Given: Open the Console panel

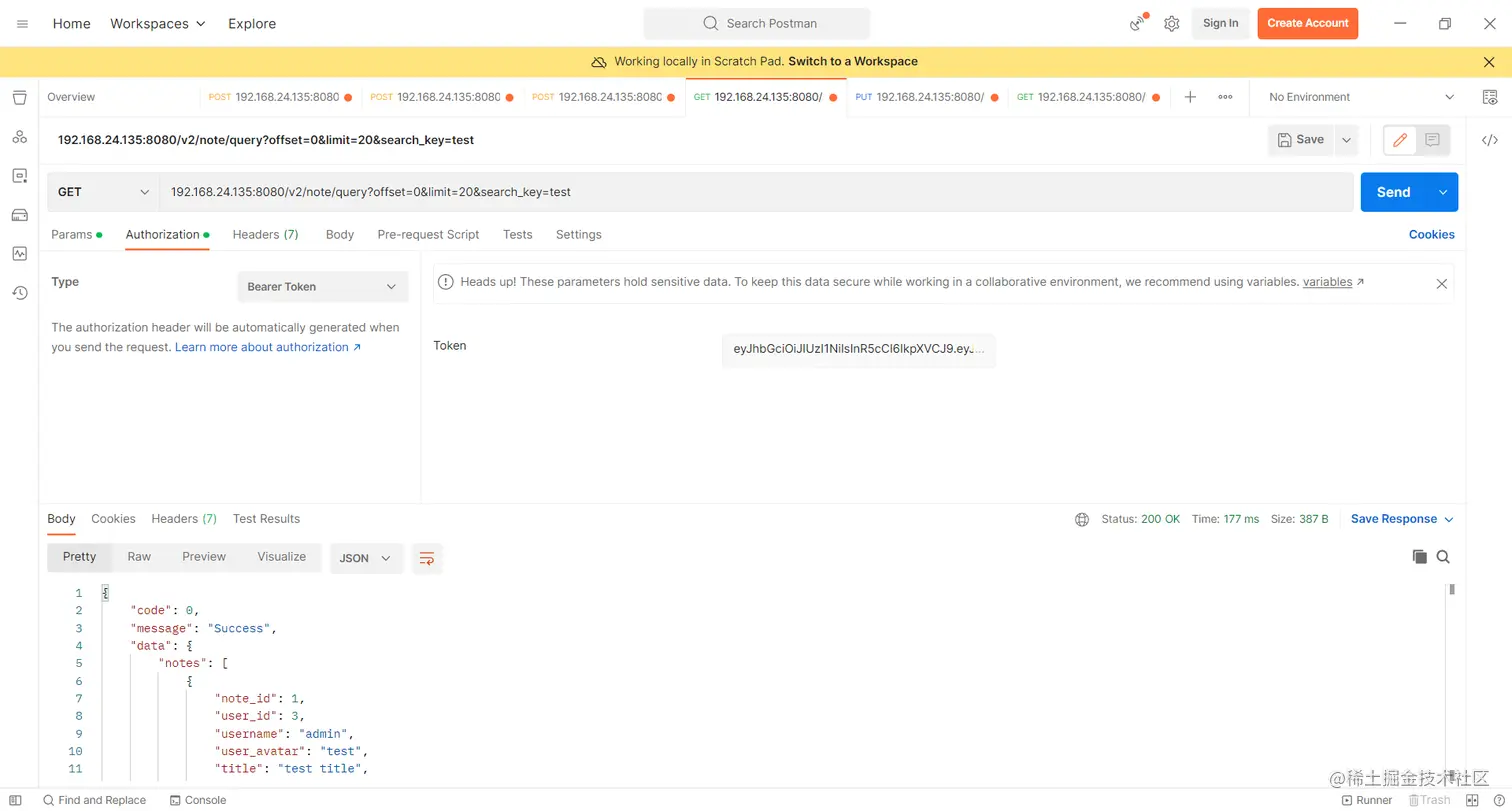Looking at the screenshot, I should [198, 800].
